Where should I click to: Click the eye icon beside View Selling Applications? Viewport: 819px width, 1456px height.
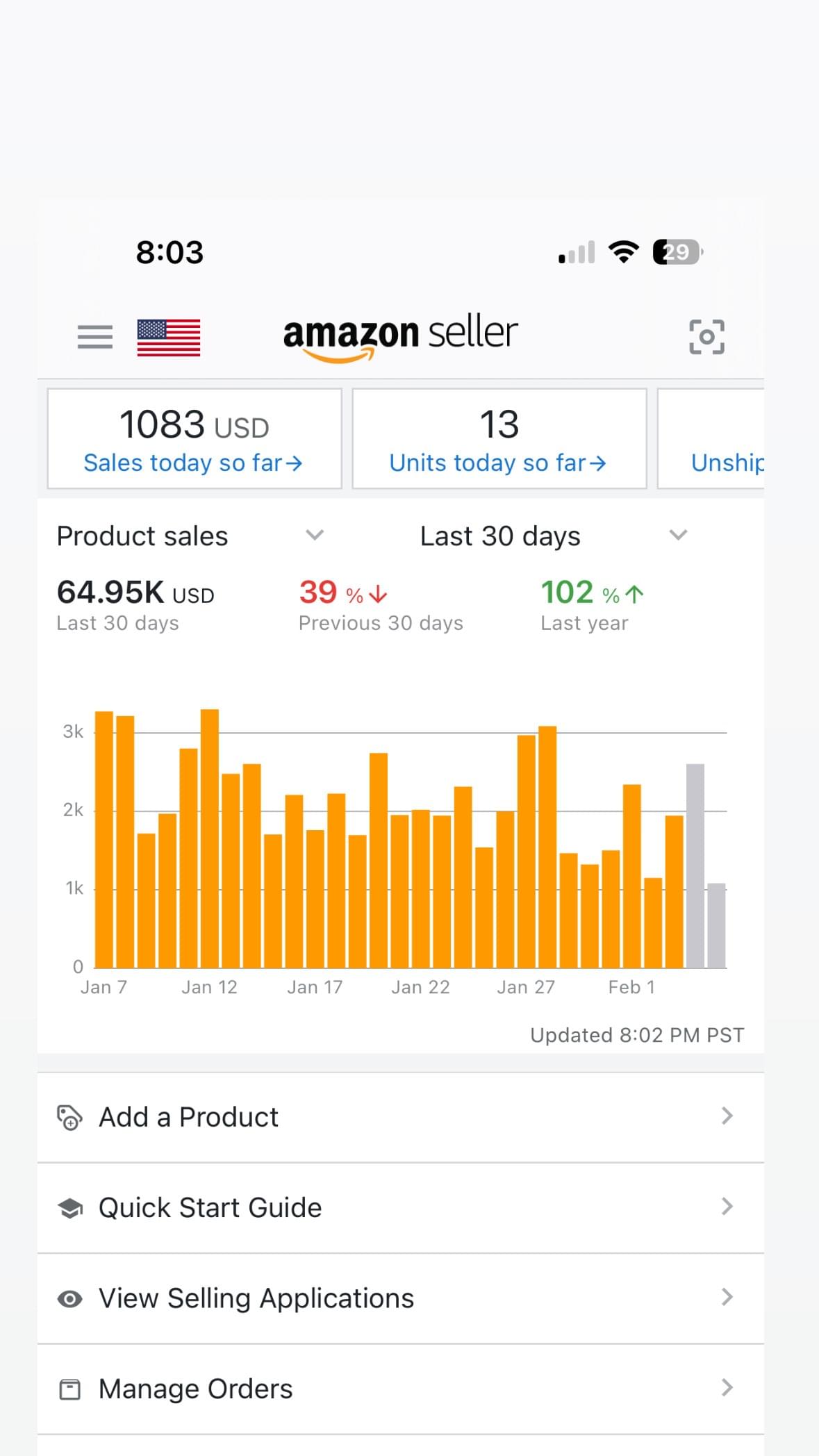(x=69, y=1299)
